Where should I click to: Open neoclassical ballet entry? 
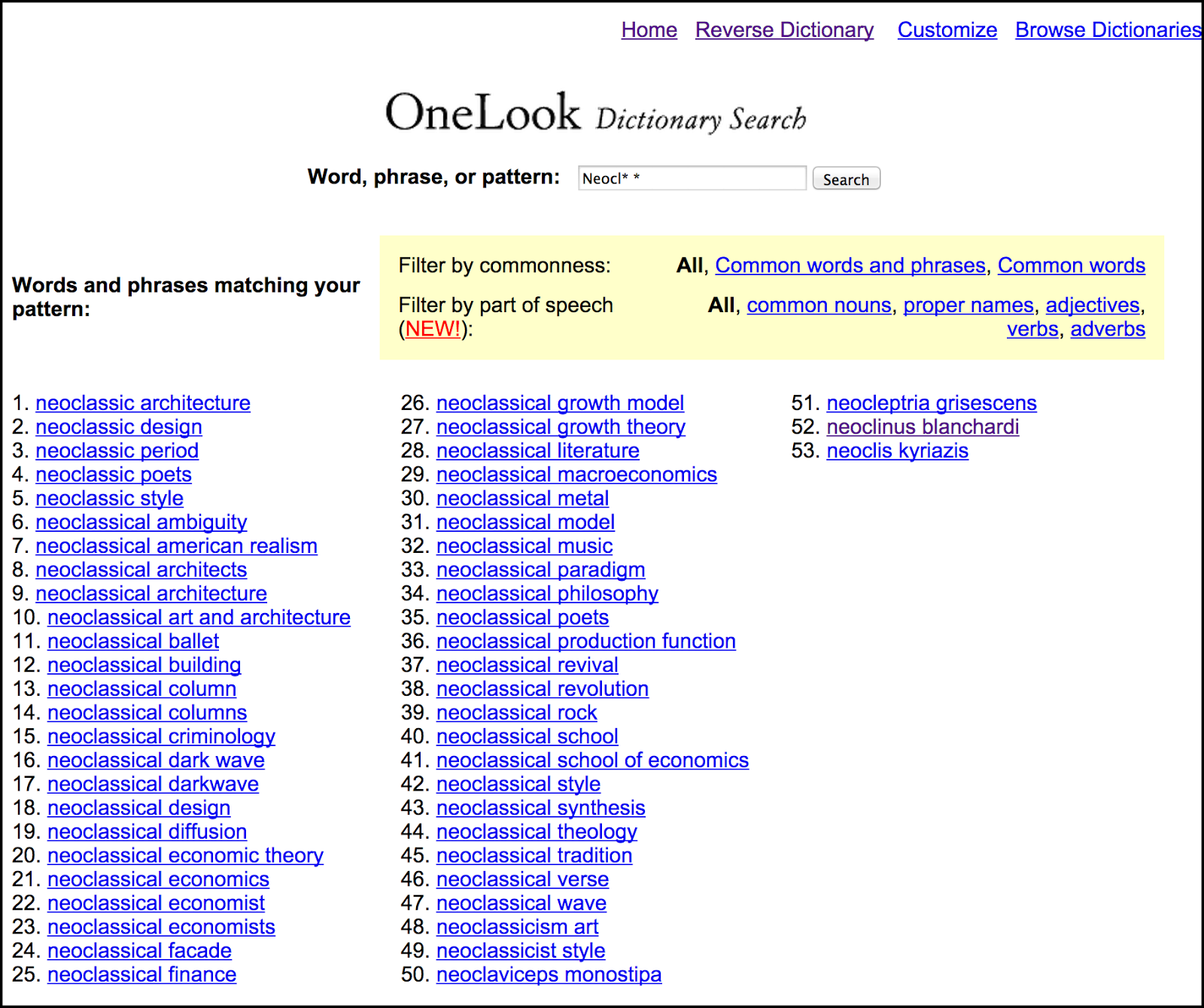[133, 642]
